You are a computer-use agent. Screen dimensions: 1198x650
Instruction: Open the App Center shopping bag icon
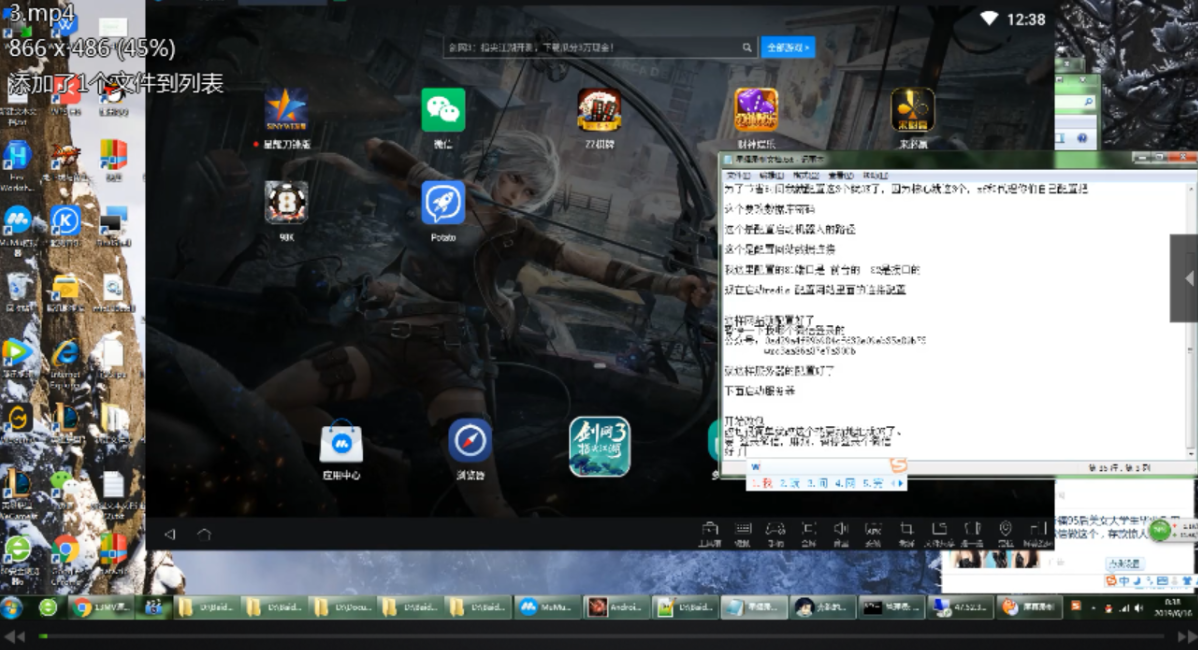341,441
